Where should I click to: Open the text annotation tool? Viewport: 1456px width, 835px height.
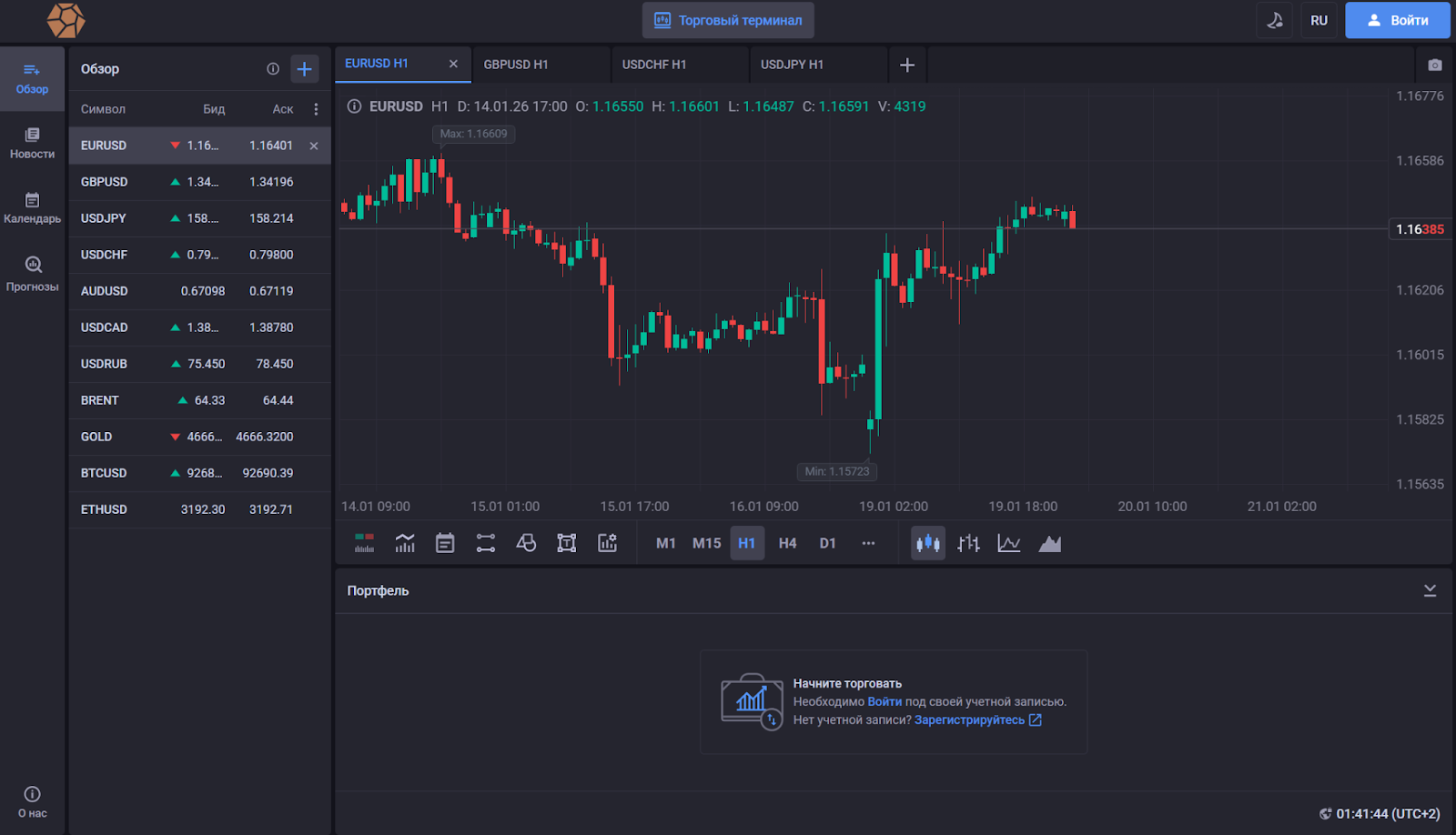click(566, 543)
